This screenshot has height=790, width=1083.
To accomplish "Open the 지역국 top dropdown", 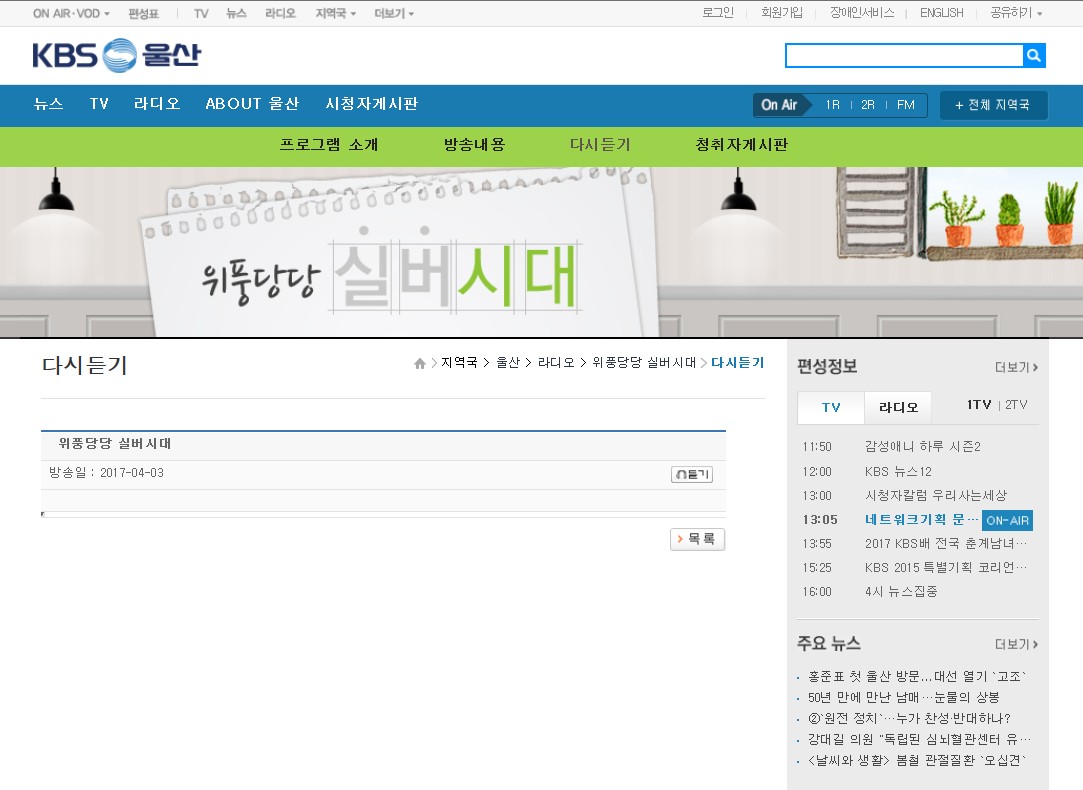I will coord(336,13).
